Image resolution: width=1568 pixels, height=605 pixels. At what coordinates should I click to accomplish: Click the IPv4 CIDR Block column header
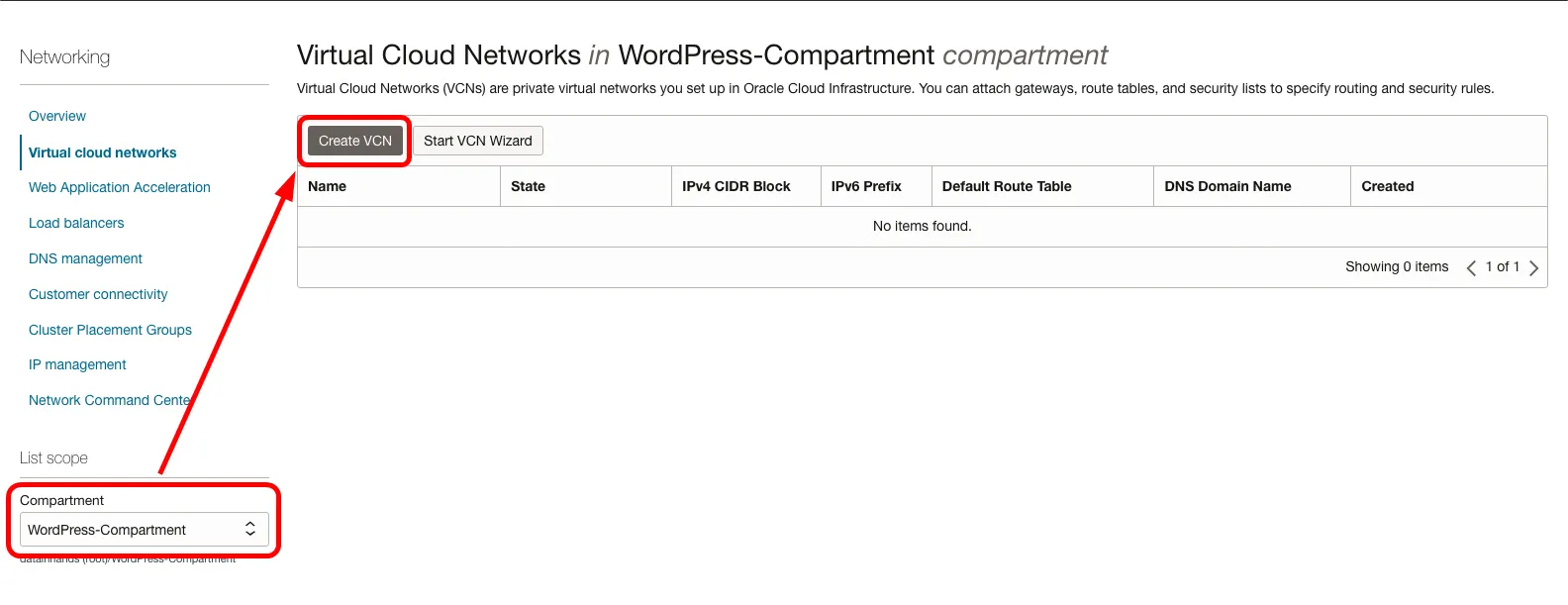point(736,186)
